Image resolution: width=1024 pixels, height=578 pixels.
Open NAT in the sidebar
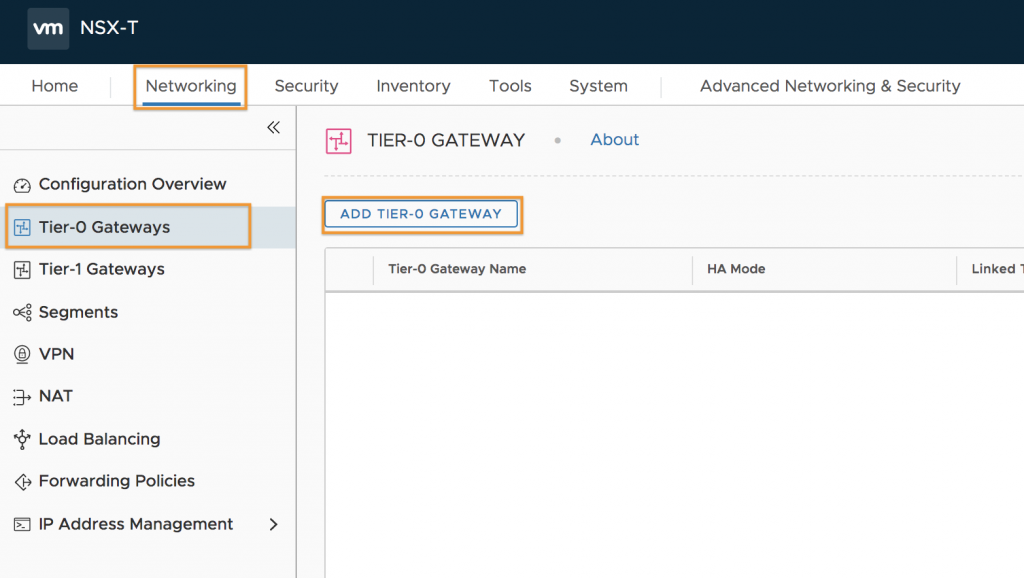56,396
